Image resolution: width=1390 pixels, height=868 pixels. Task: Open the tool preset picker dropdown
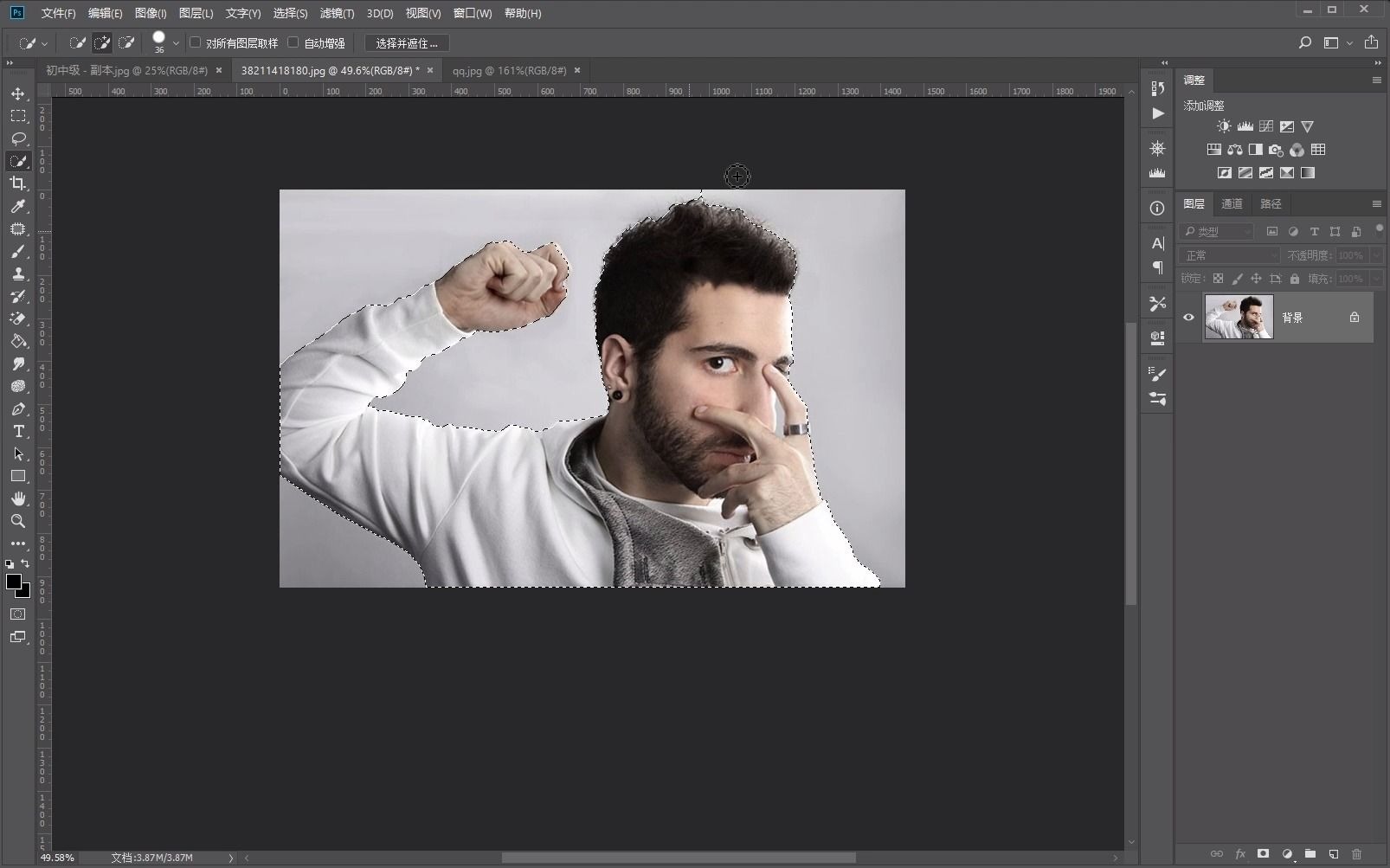45,43
